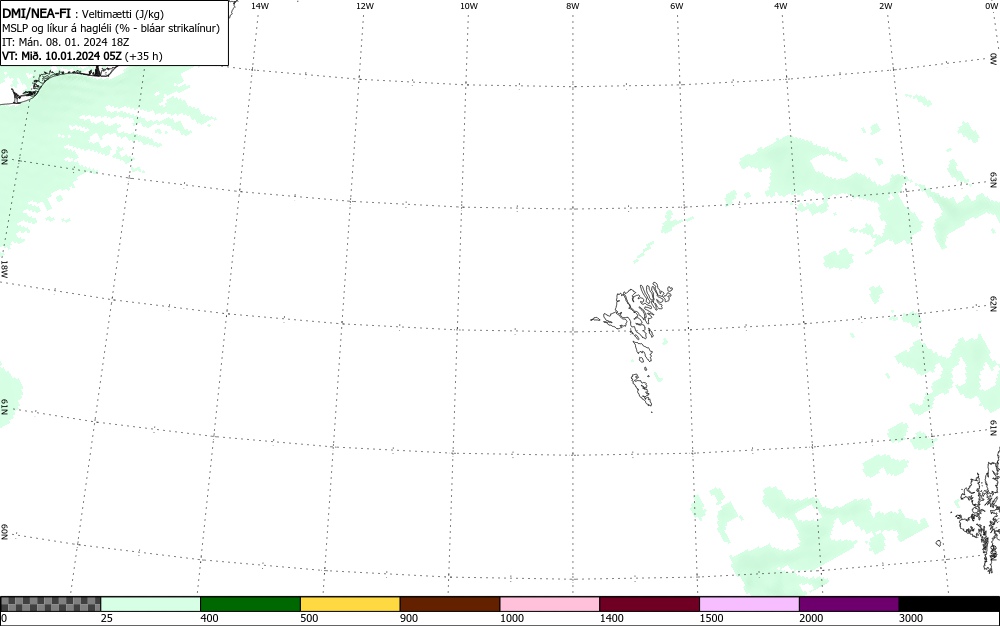Select the brown 900–1000 legend swatch
This screenshot has height=626, width=1000.
click(450, 604)
